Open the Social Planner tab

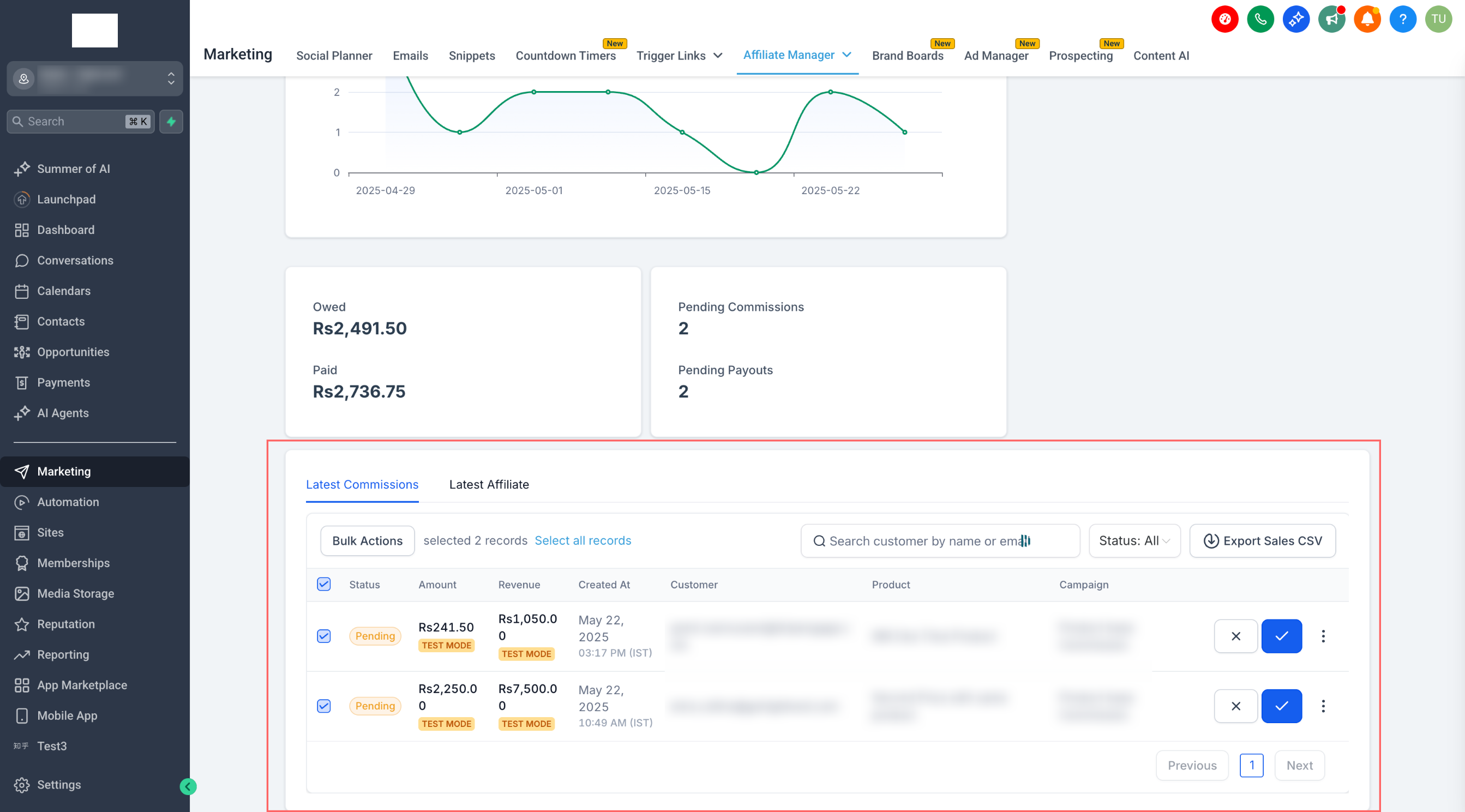point(334,56)
